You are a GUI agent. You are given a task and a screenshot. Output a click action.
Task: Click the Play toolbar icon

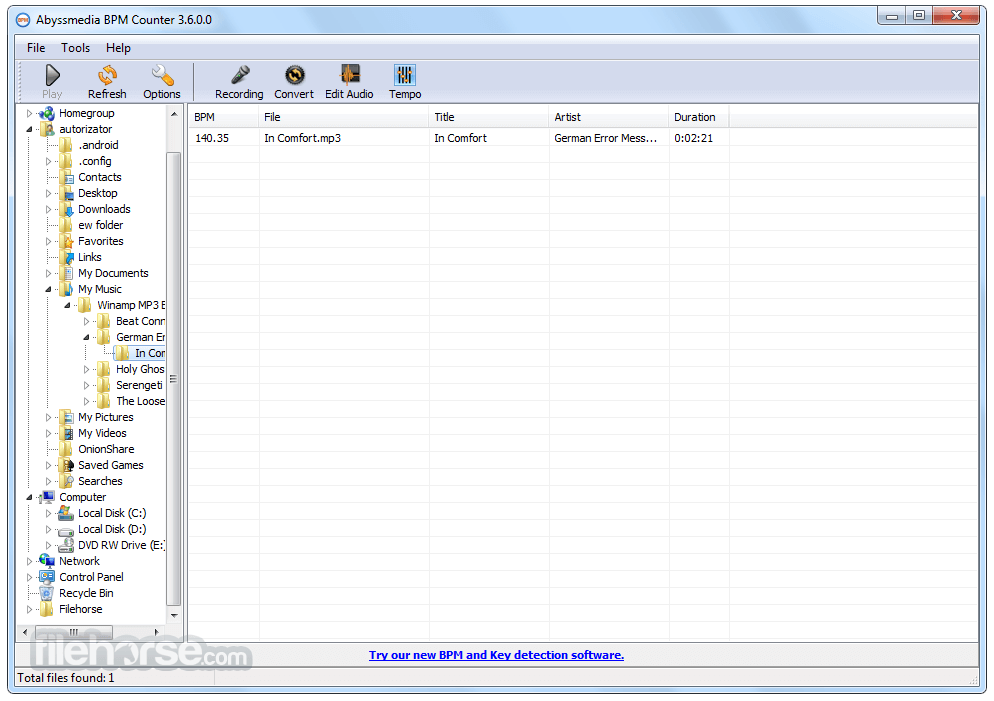[x=52, y=75]
